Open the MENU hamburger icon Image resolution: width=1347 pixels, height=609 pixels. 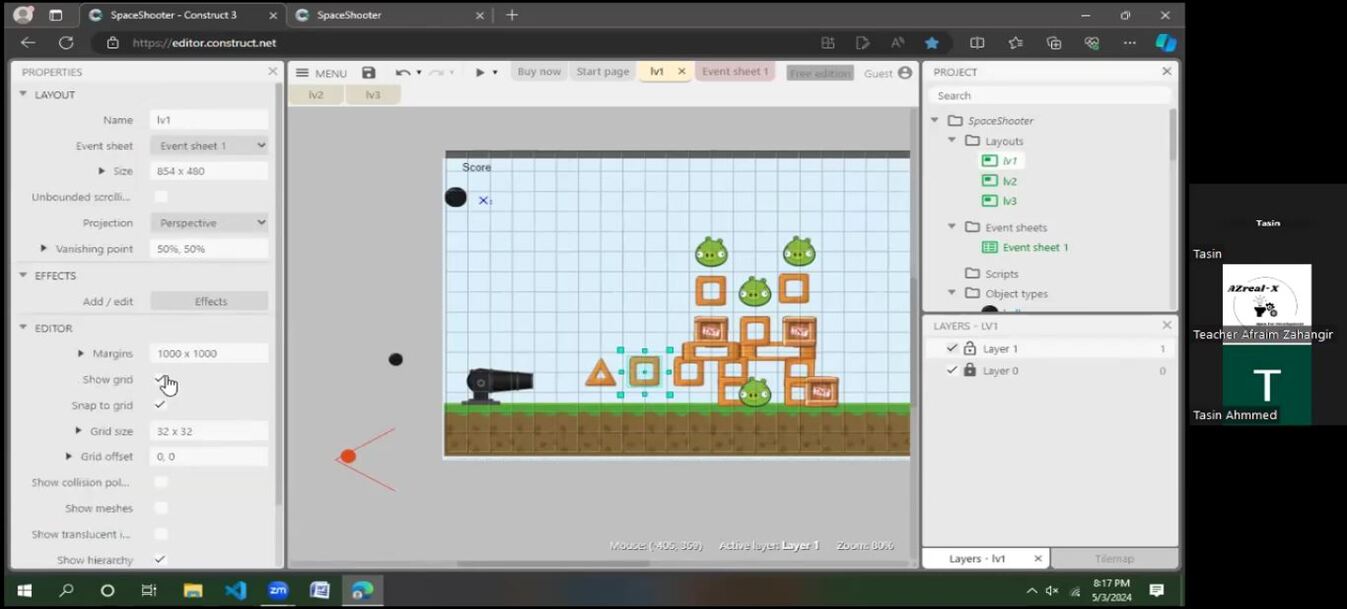pyautogui.click(x=302, y=73)
